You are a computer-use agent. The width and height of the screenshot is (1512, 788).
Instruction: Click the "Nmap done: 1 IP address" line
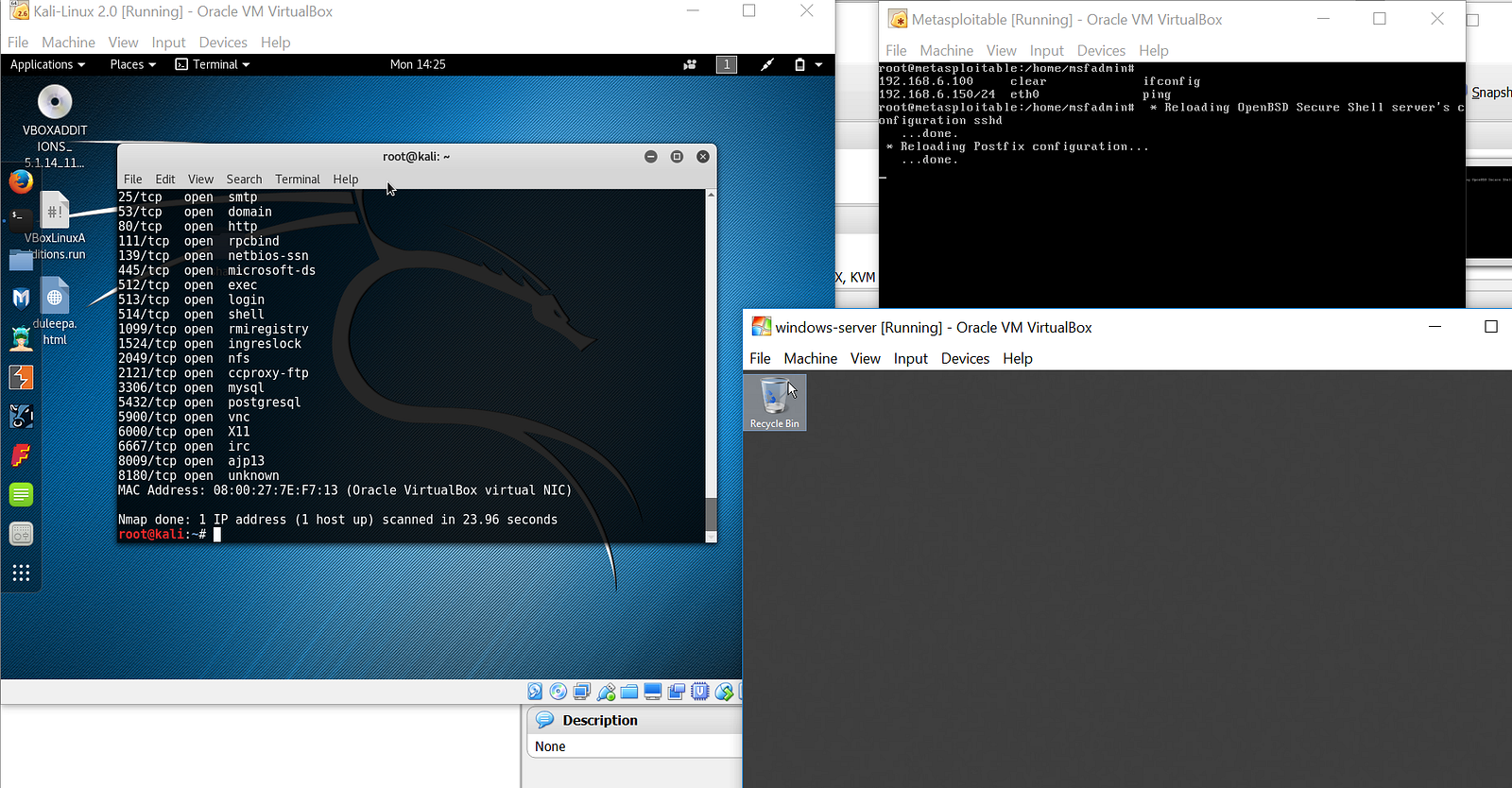point(337,520)
